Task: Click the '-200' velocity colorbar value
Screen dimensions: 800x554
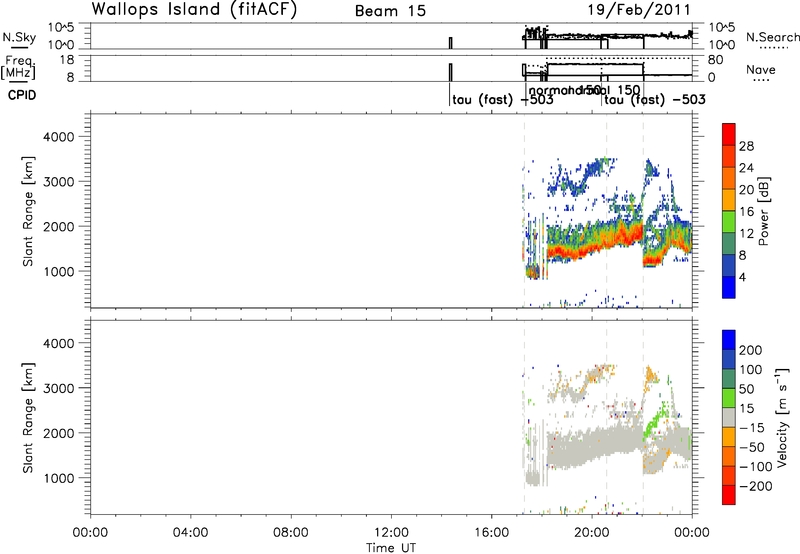Action: pyautogui.click(x=755, y=486)
